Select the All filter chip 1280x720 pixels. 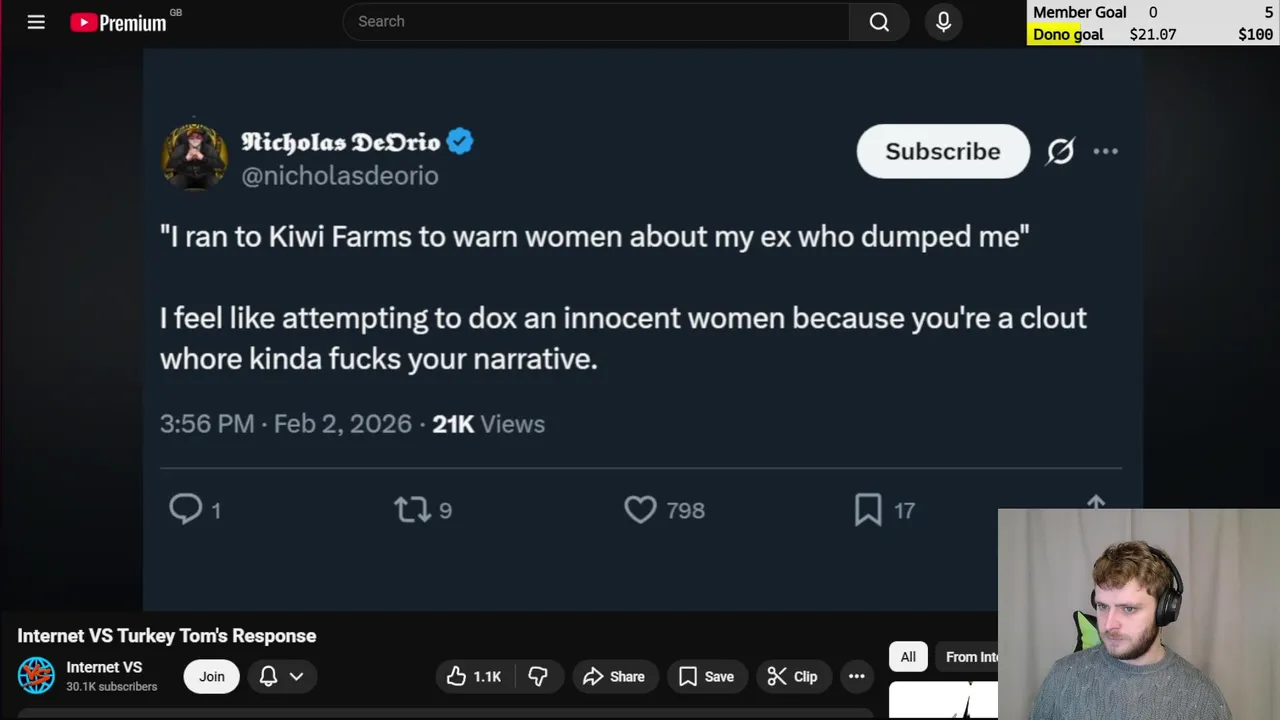908,657
